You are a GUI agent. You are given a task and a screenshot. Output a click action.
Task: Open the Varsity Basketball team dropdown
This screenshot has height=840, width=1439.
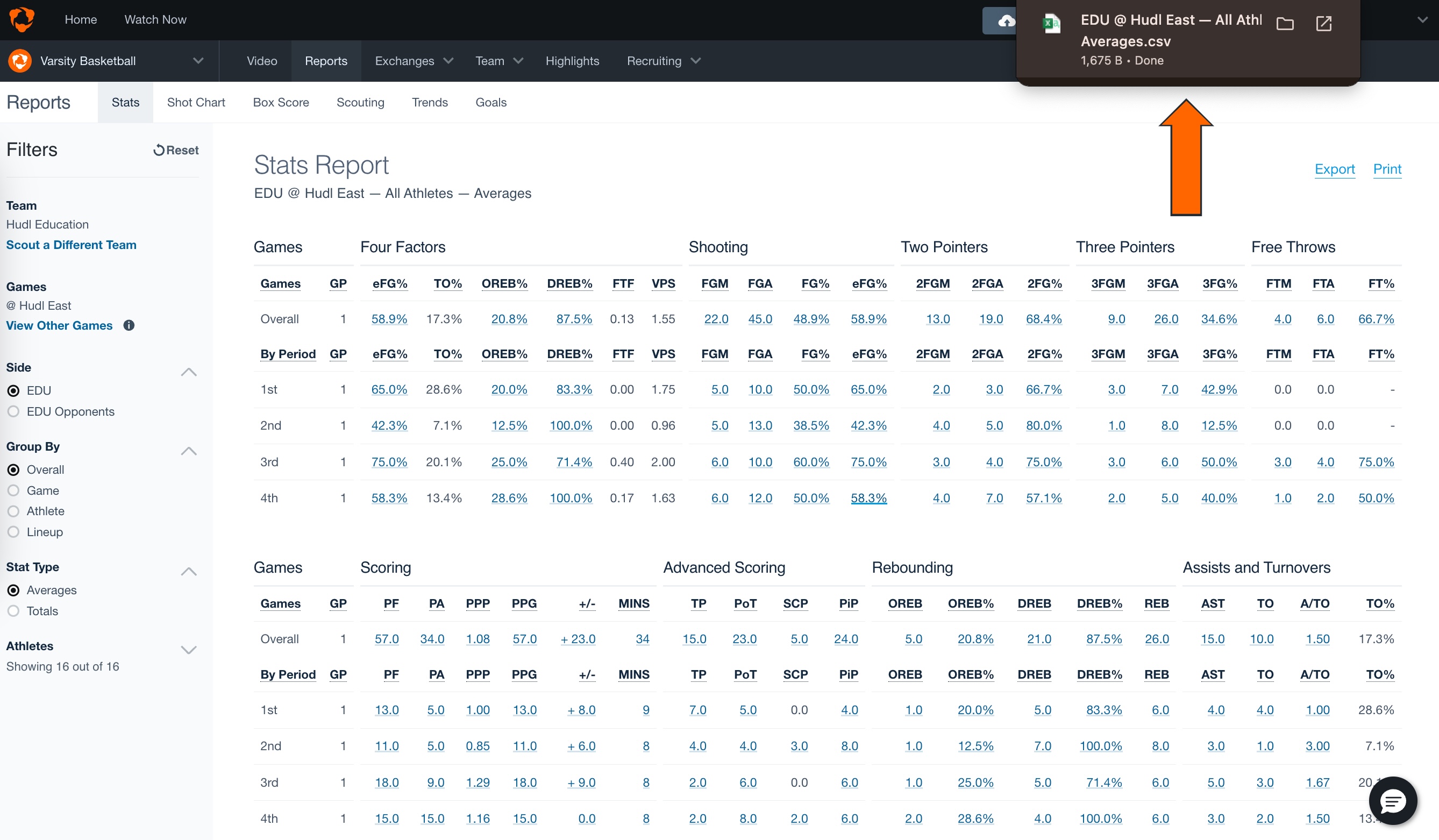[198, 61]
